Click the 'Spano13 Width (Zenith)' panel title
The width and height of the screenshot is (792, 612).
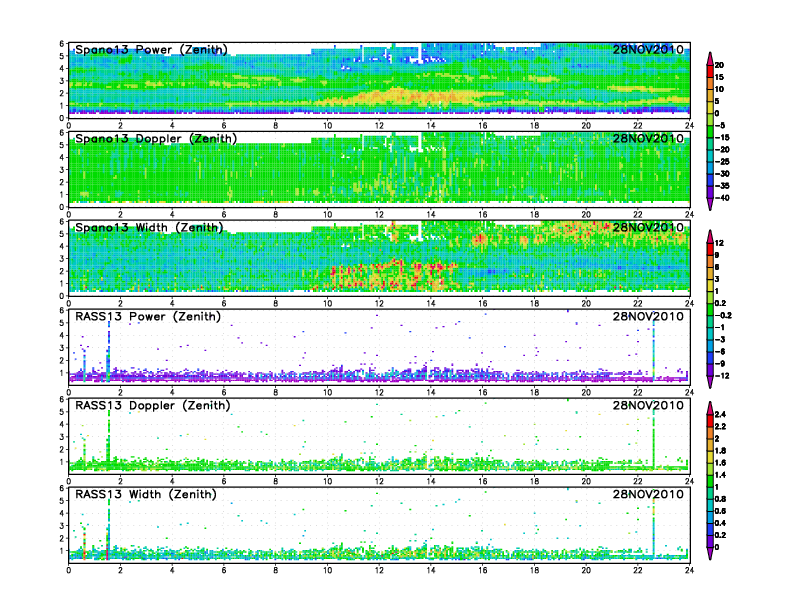coord(149,228)
